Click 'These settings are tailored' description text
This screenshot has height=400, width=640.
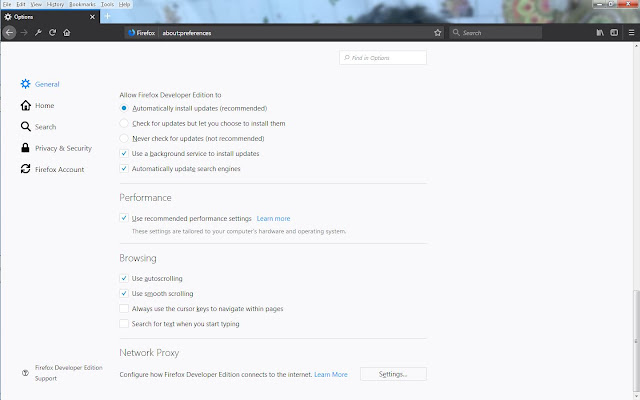[239, 231]
